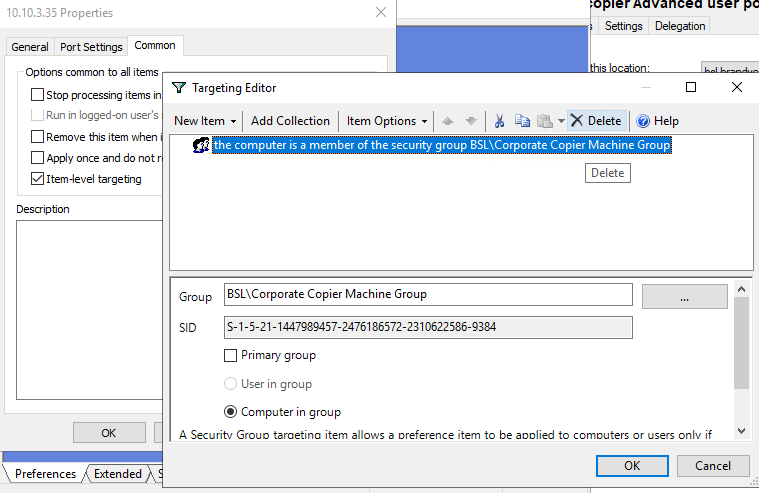Image resolution: width=759 pixels, height=493 pixels.
Task: Switch to the Extended tab at the bottom
Action: tap(118, 474)
